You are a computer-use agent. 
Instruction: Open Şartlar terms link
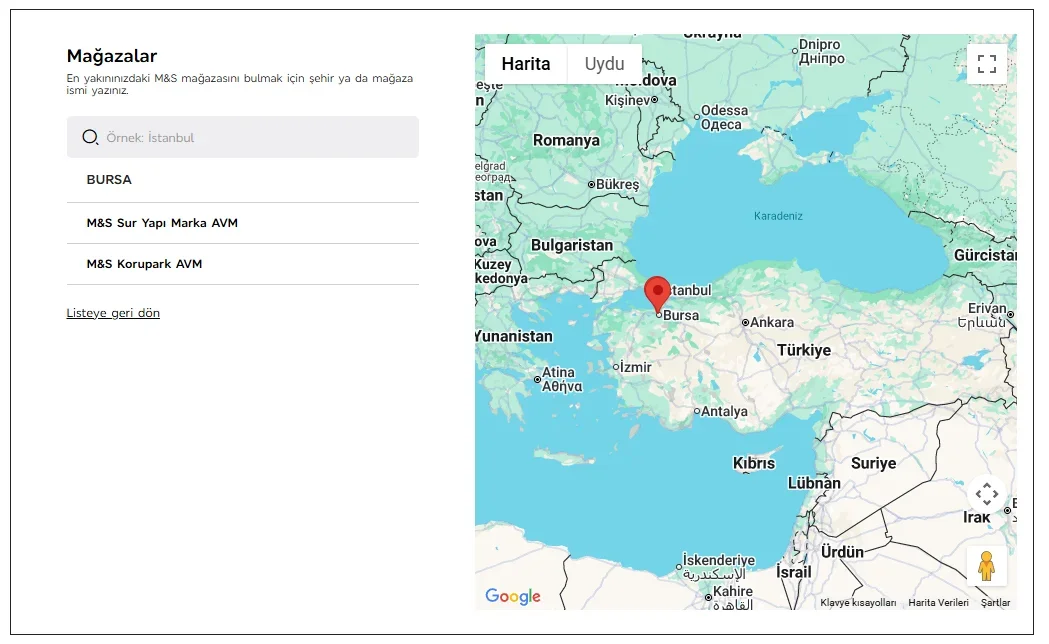coord(995,603)
